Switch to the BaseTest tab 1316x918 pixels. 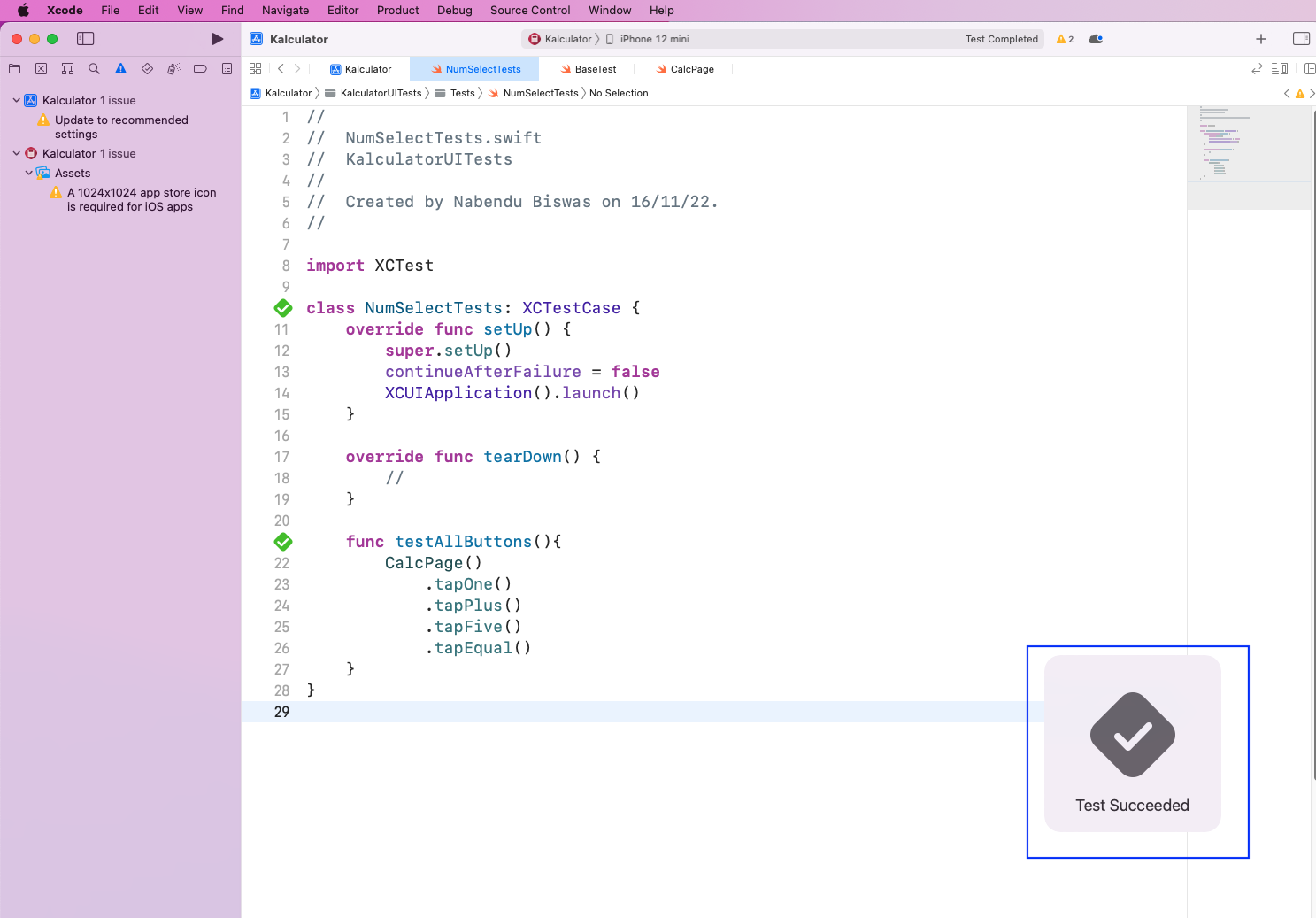(x=589, y=69)
